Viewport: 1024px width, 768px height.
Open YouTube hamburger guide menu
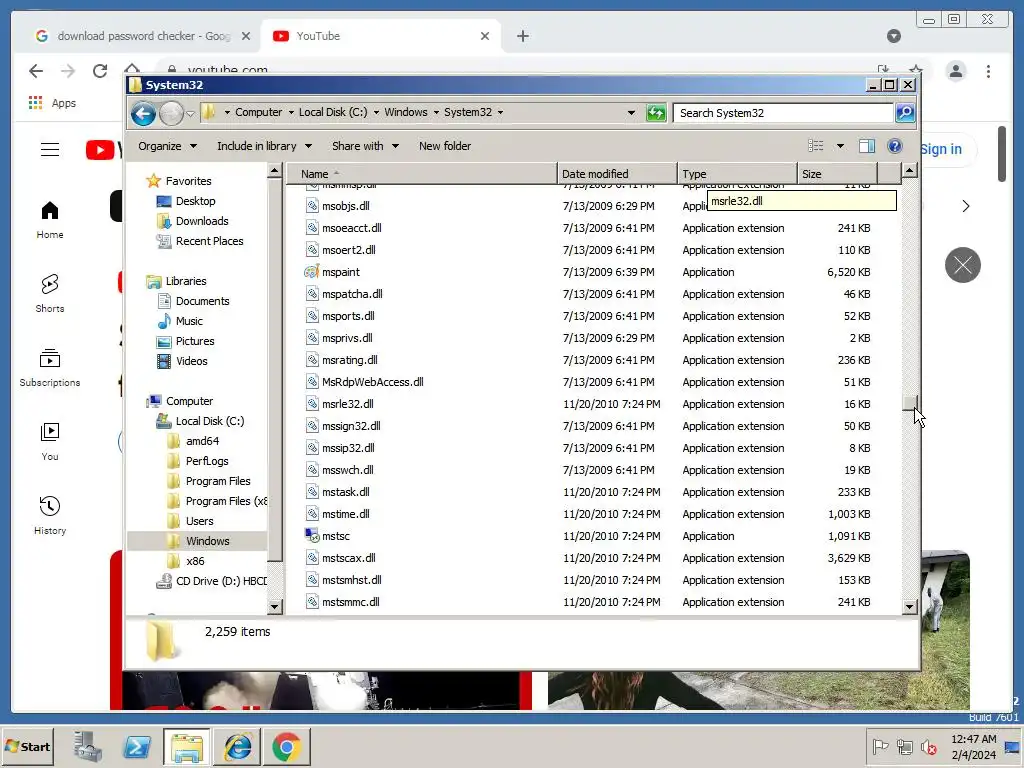pos(50,150)
